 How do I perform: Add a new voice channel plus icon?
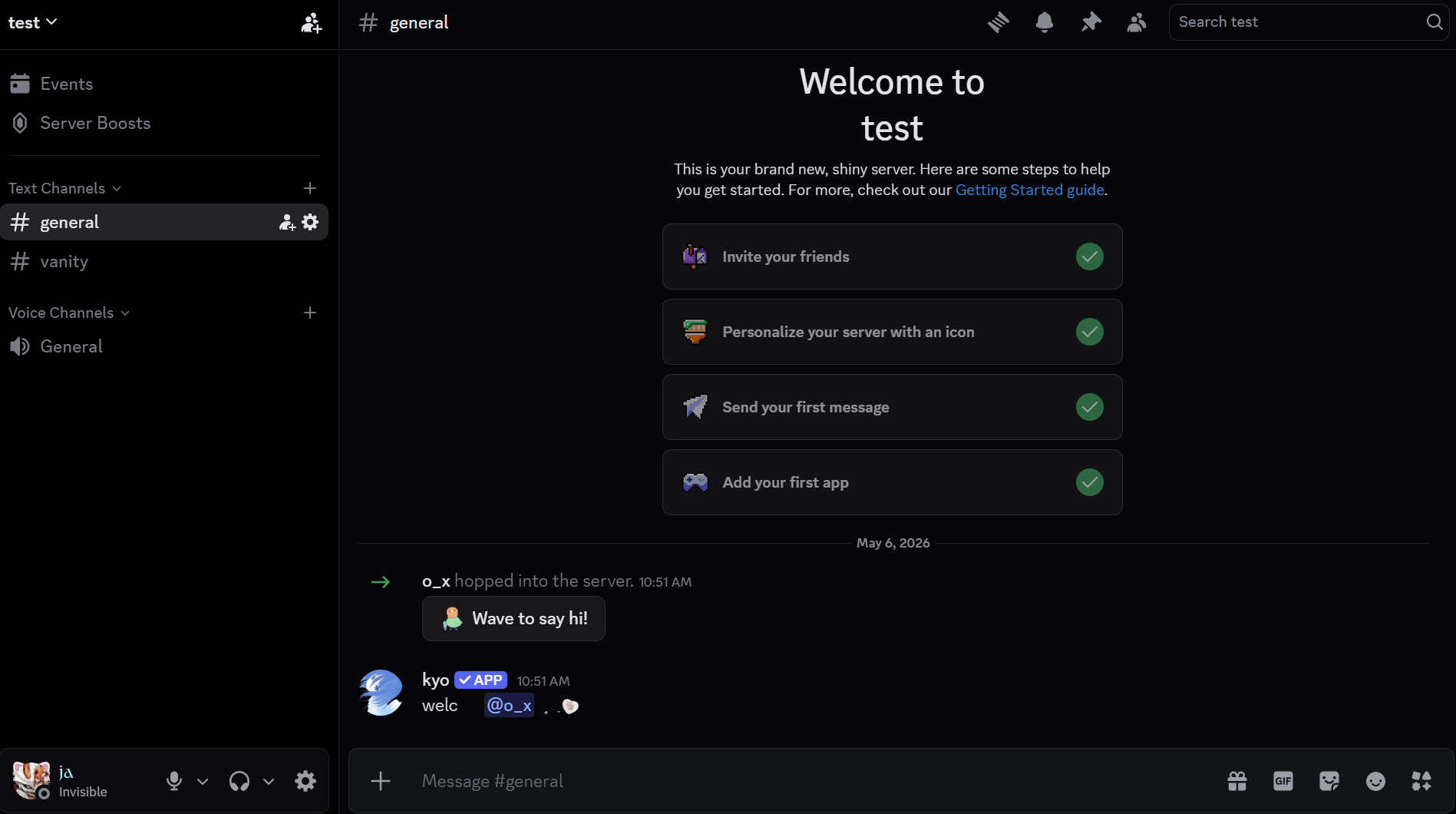[x=310, y=313]
